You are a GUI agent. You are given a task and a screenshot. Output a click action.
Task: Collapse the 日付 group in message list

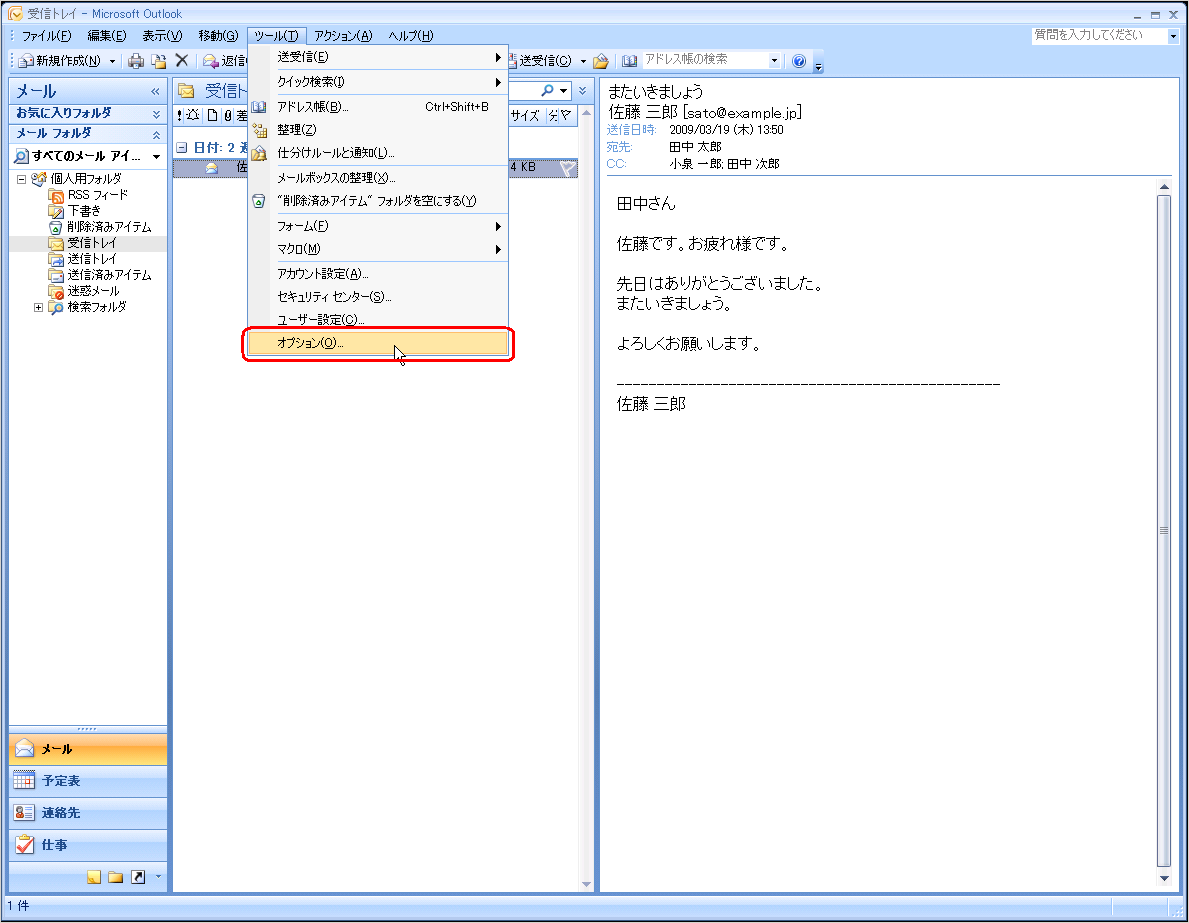pos(181,147)
